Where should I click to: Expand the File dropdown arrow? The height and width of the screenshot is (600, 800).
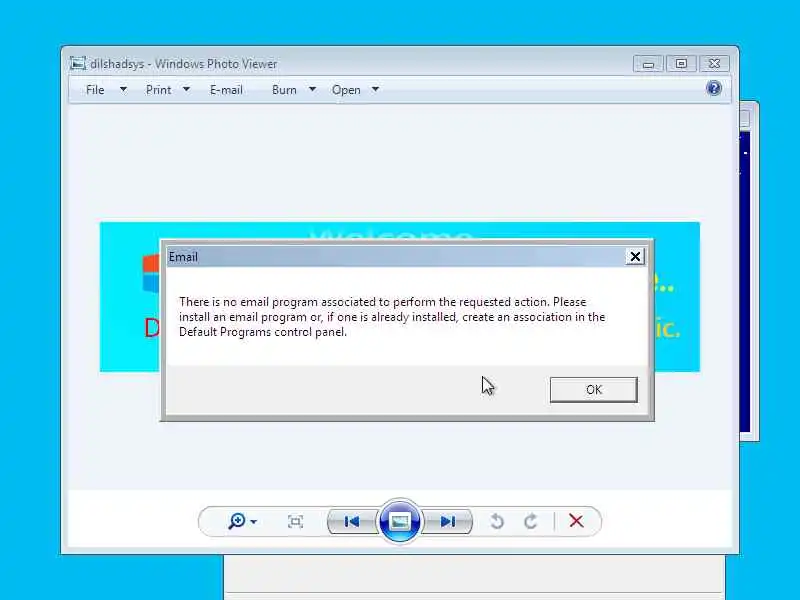tap(123, 89)
